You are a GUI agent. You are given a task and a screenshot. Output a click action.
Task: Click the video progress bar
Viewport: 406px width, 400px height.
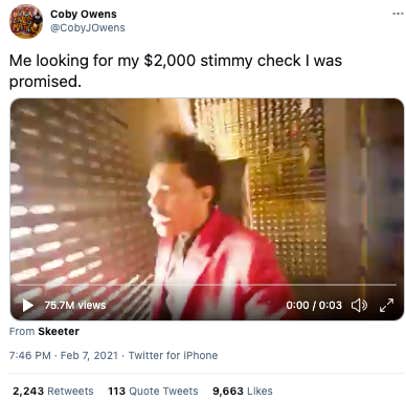click(x=207, y=285)
